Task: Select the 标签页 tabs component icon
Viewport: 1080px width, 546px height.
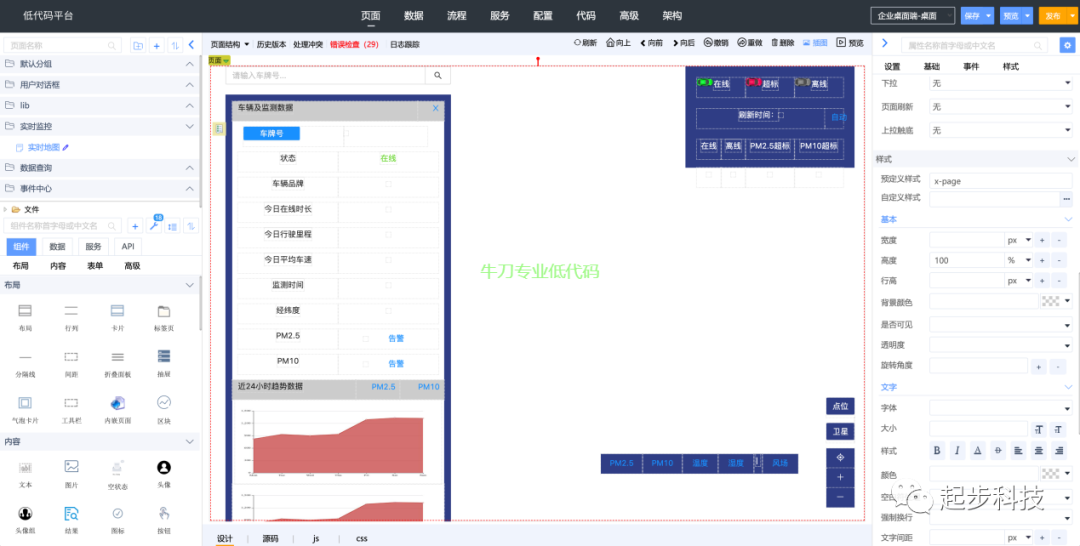Action: click(x=164, y=311)
